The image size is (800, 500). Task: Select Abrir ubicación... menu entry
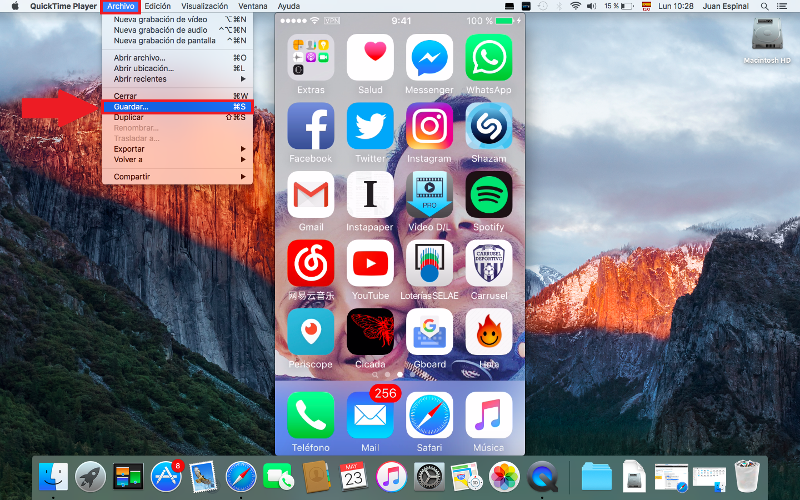tap(177, 68)
